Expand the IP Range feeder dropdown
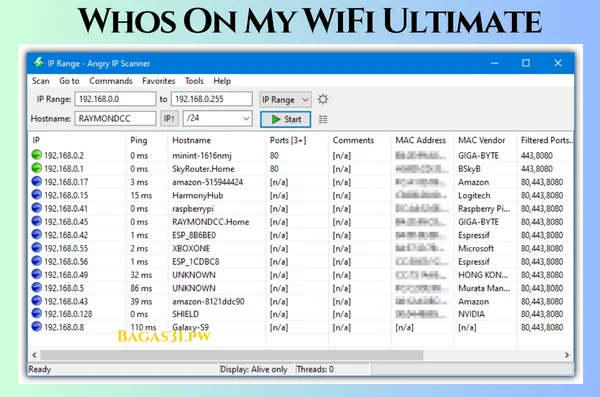The height and width of the screenshot is (397, 600). click(x=285, y=100)
